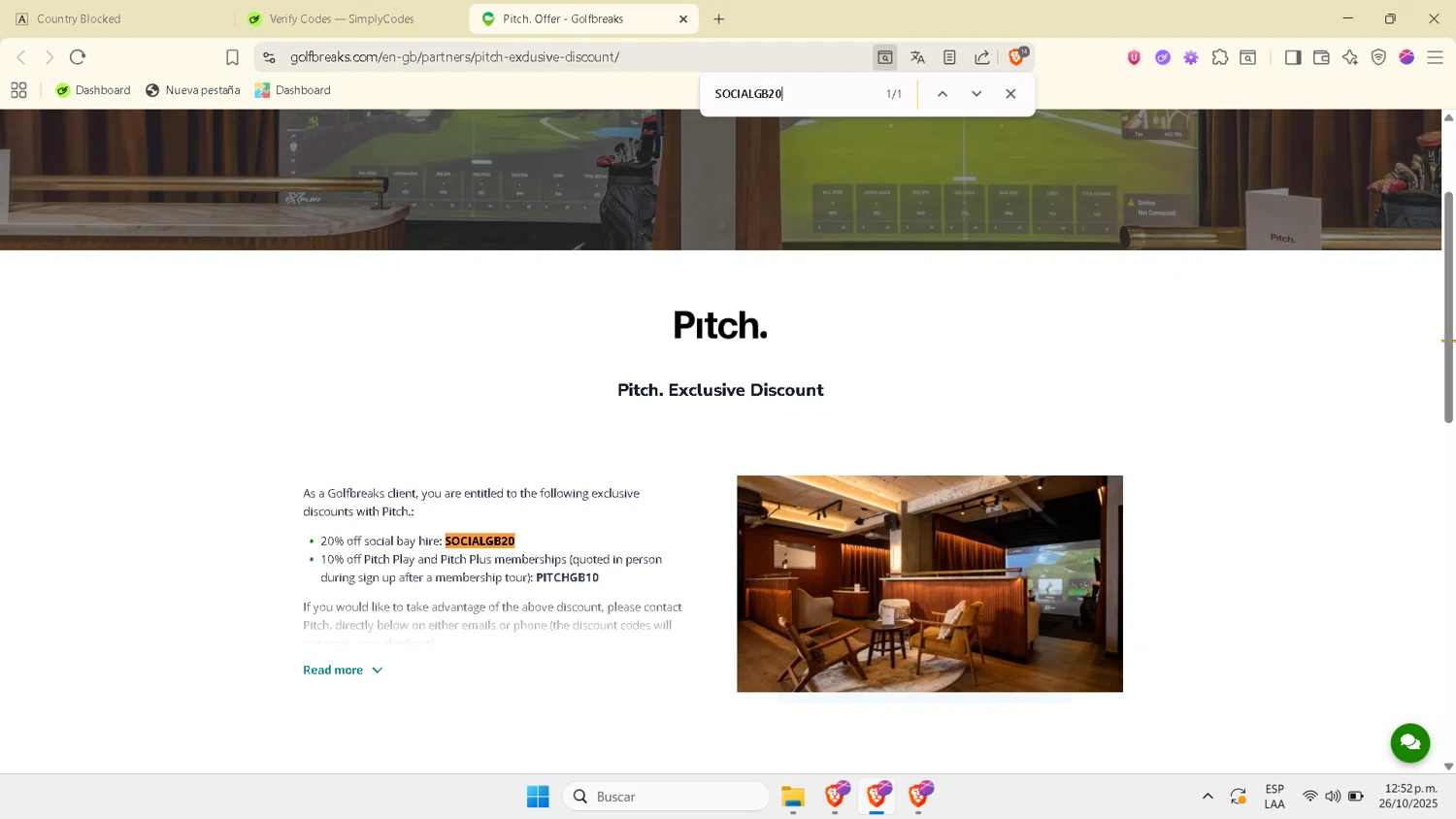Close the Pitch. Offer tab

(x=683, y=18)
